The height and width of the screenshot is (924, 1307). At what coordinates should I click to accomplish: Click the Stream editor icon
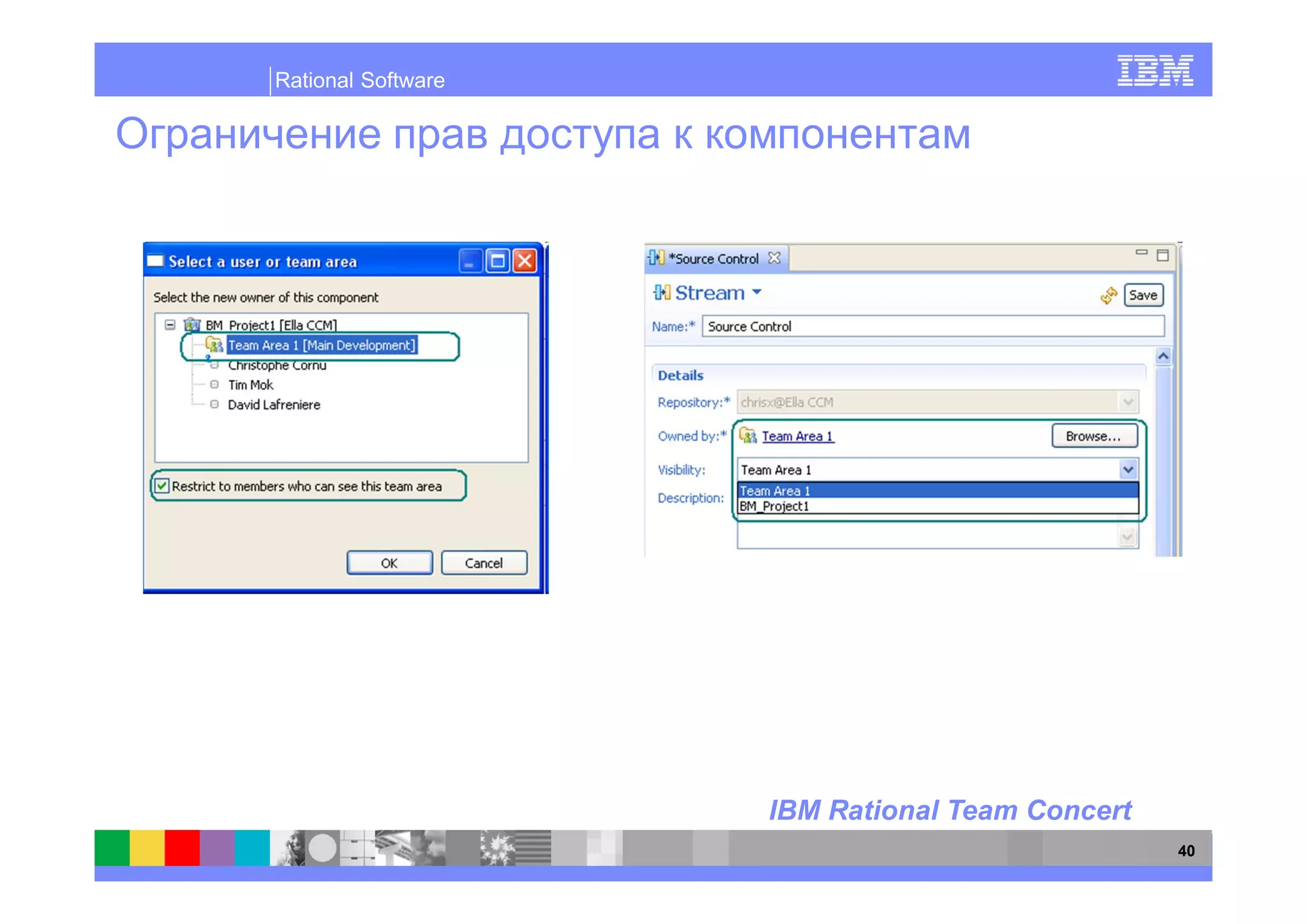point(662,293)
